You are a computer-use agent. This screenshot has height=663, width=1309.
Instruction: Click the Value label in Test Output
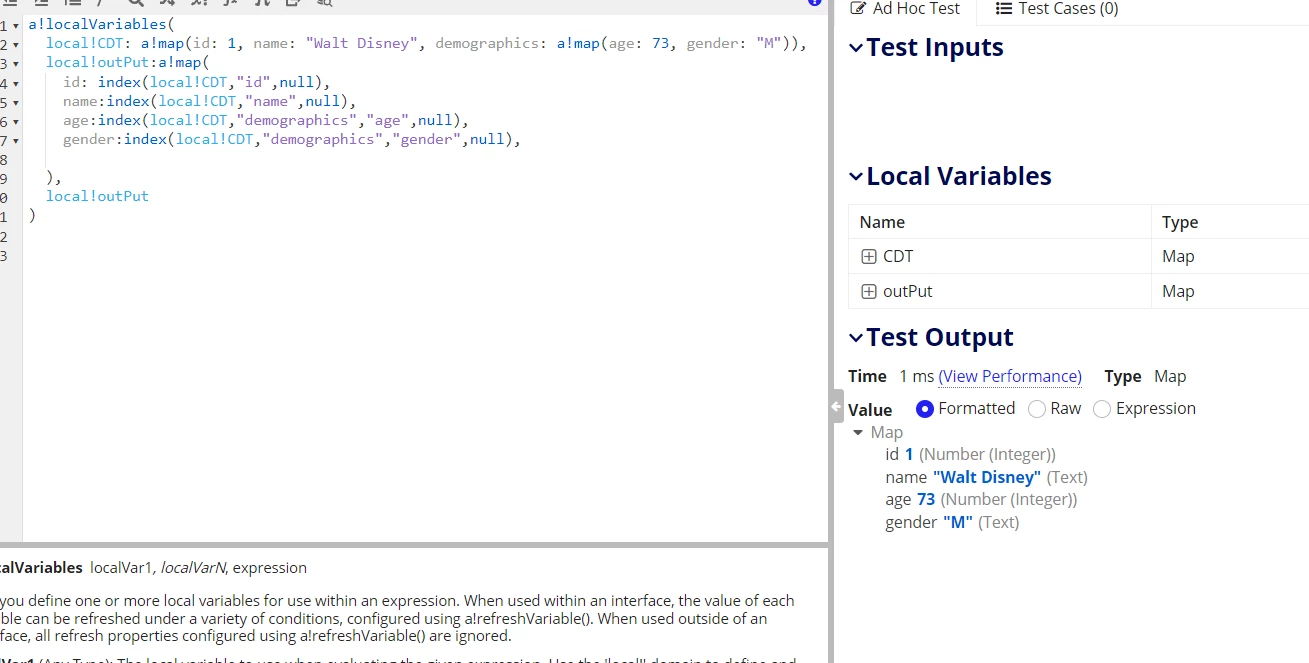(x=870, y=410)
